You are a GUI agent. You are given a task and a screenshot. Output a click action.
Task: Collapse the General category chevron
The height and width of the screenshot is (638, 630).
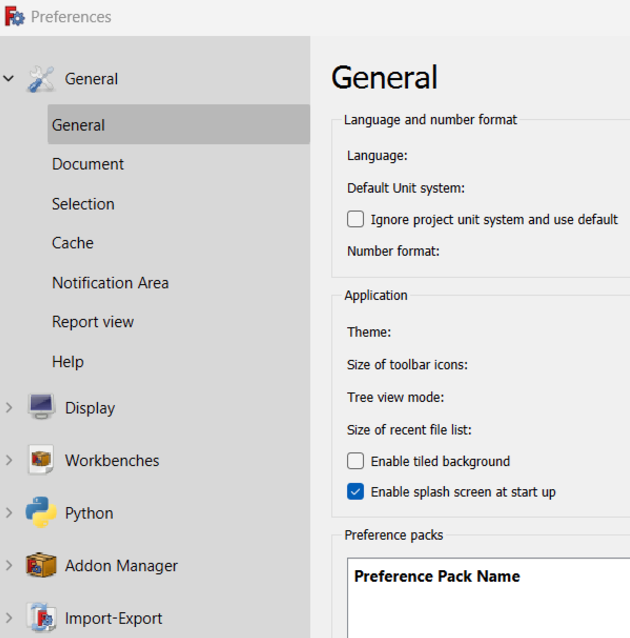pyautogui.click(x=9, y=79)
